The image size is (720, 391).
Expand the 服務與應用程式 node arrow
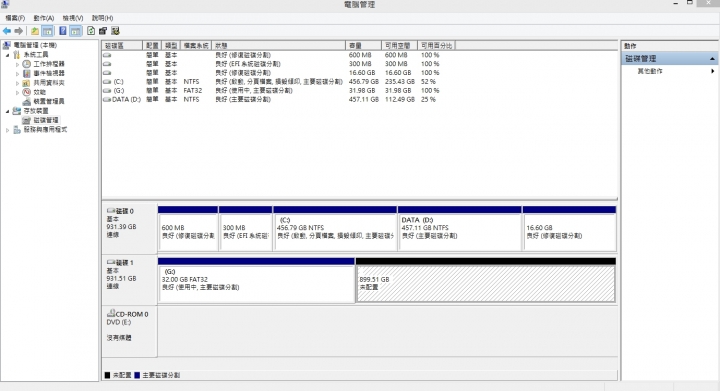pyautogui.click(x=7, y=130)
